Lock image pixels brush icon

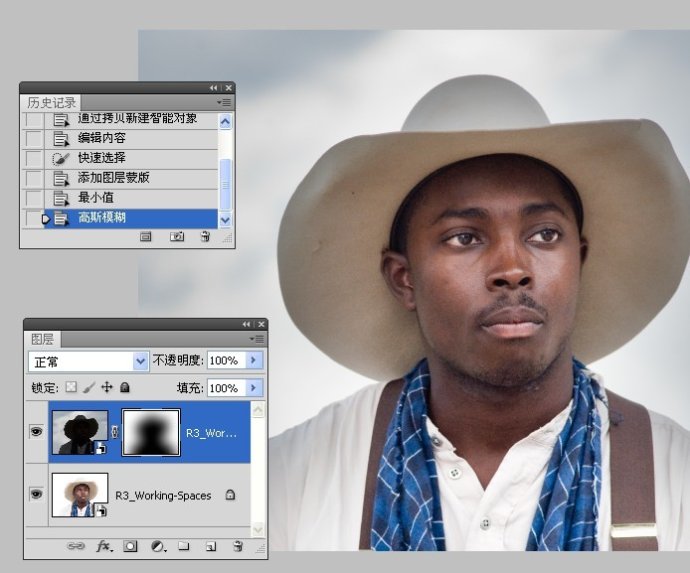[89, 388]
